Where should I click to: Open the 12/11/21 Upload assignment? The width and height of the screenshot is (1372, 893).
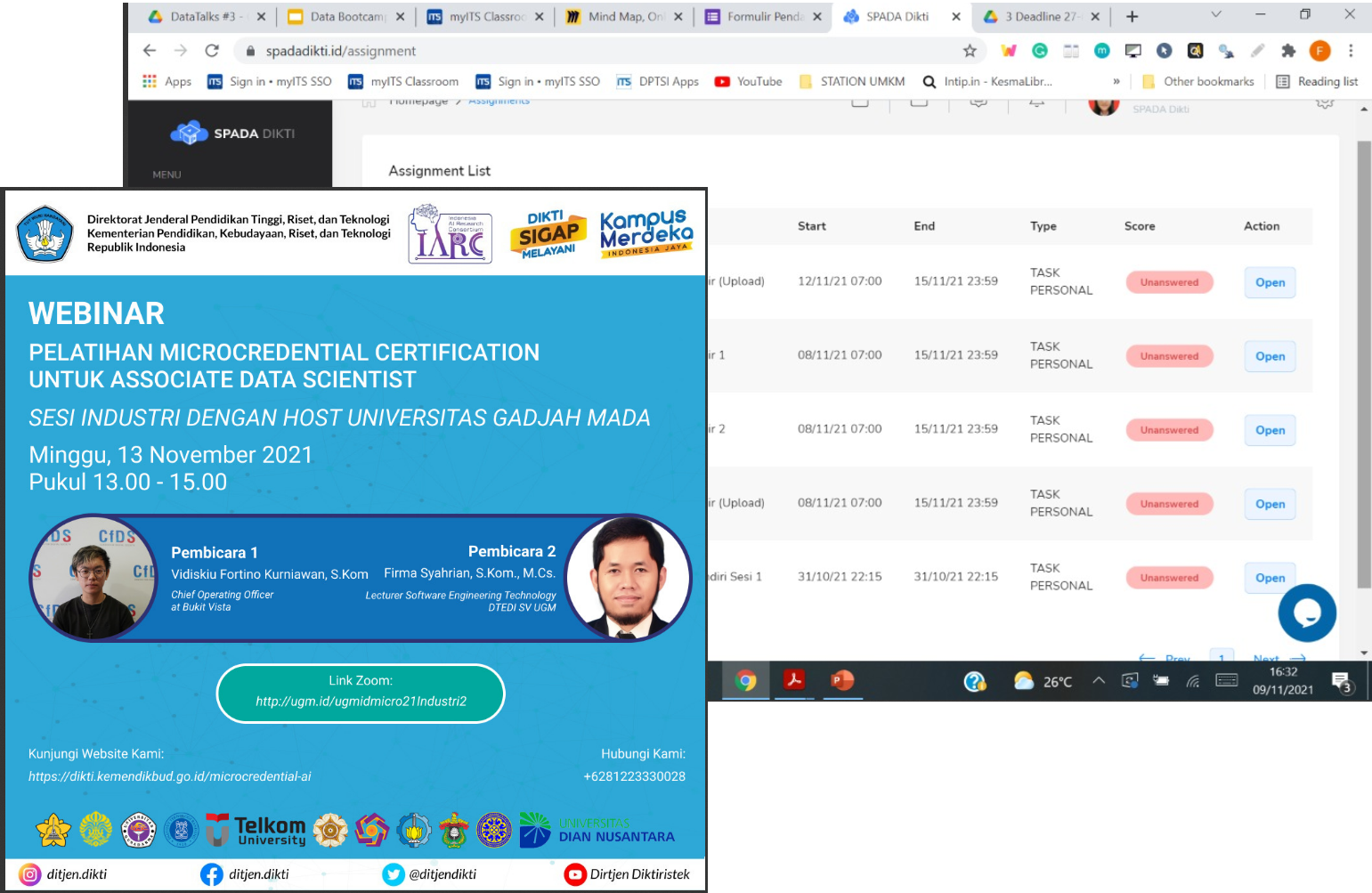coord(1270,282)
